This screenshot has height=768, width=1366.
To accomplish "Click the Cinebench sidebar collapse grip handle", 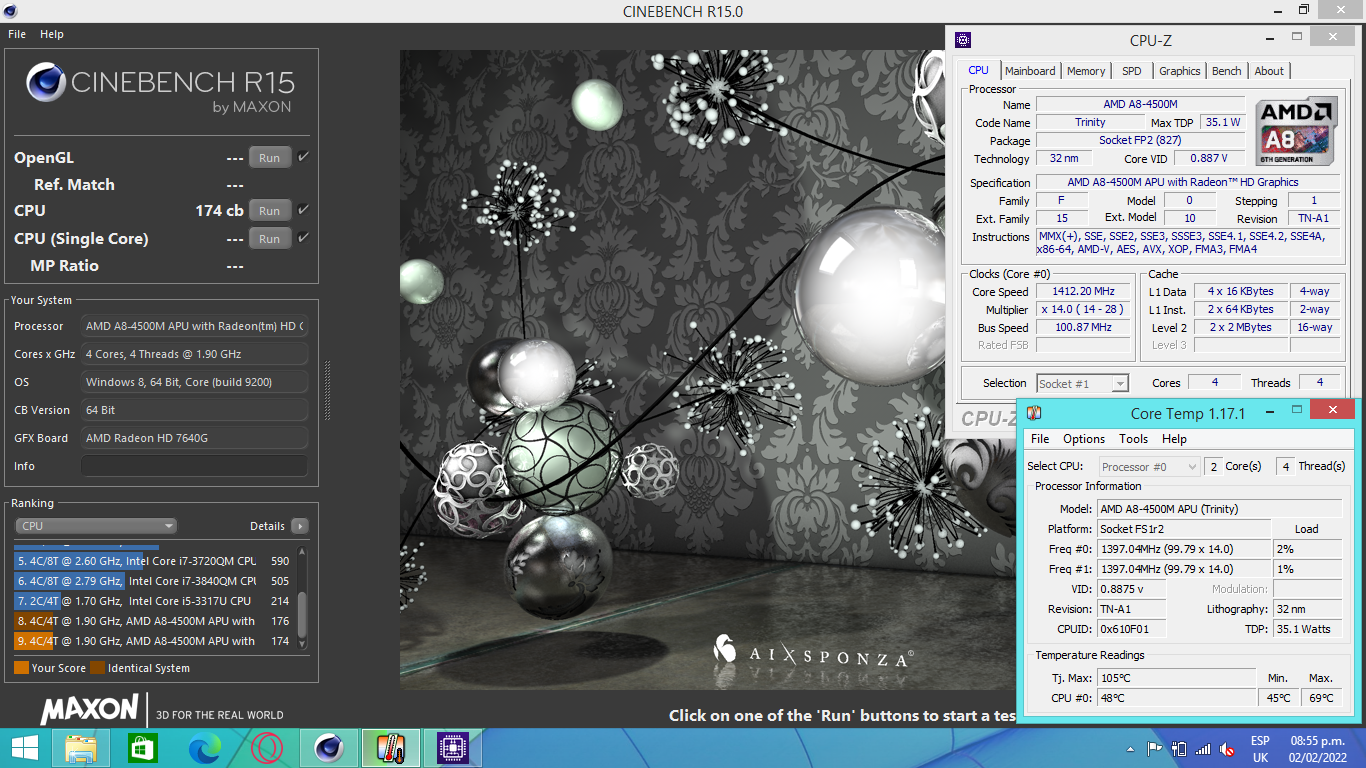I will pyautogui.click(x=327, y=391).
